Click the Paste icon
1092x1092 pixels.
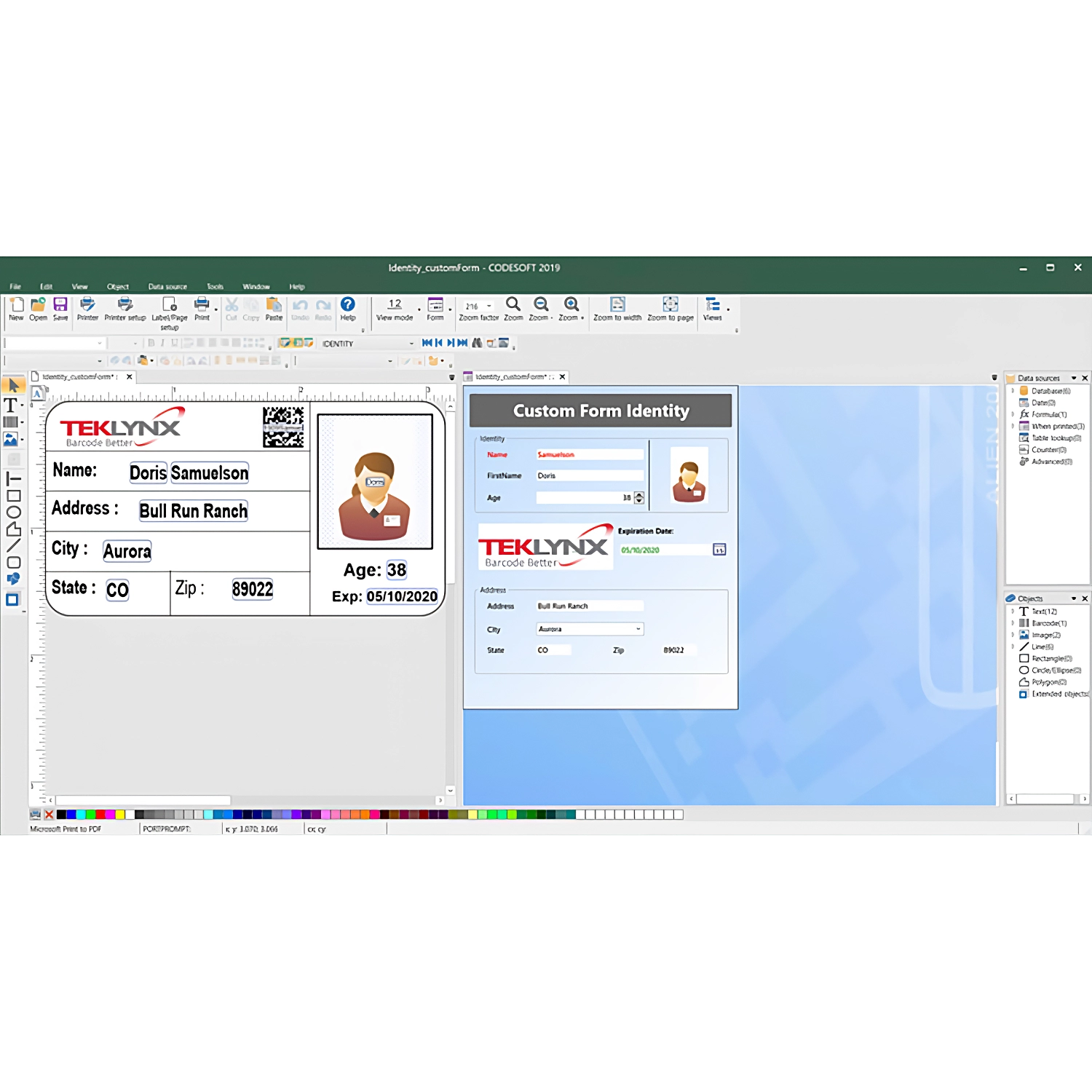click(274, 304)
